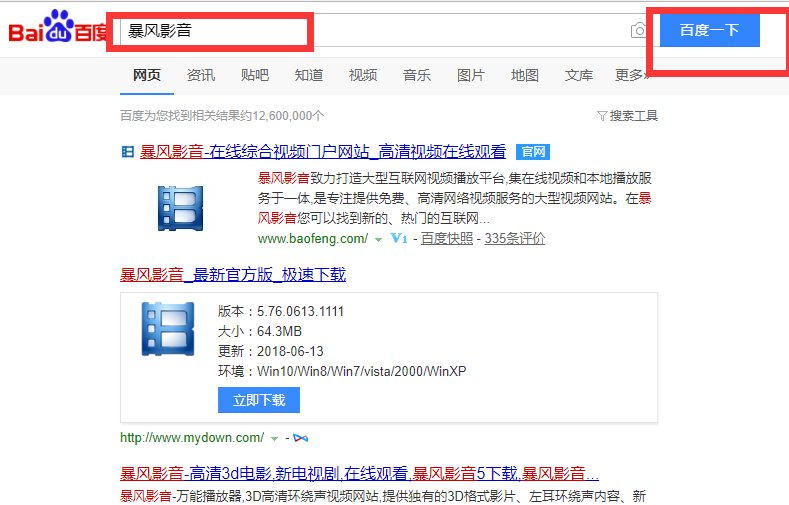This screenshot has width=789, height=505.
Task: Click the icon after the mydown.com dropdown
Action: (x=302, y=438)
